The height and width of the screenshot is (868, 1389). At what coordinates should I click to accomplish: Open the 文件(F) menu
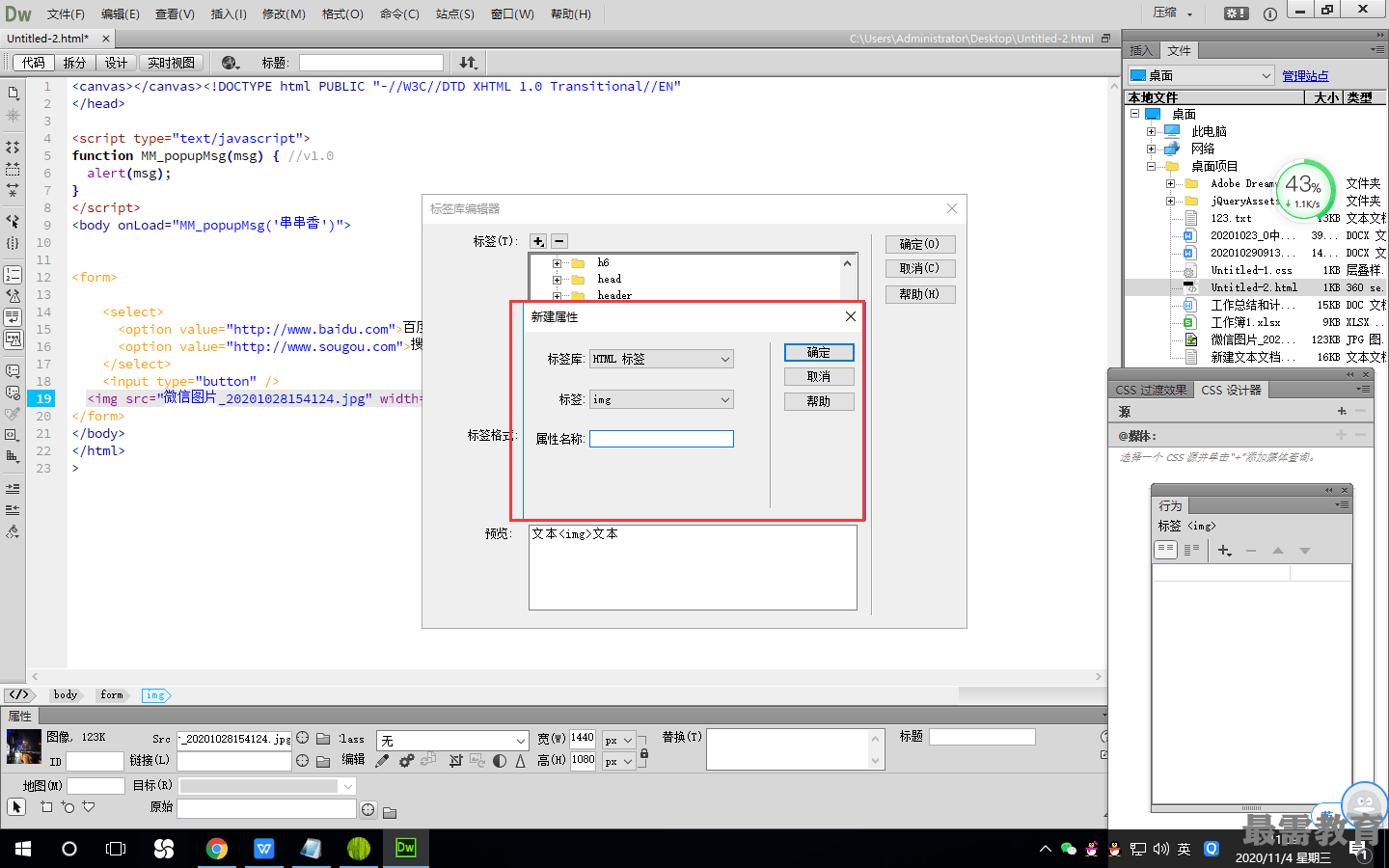(x=66, y=14)
